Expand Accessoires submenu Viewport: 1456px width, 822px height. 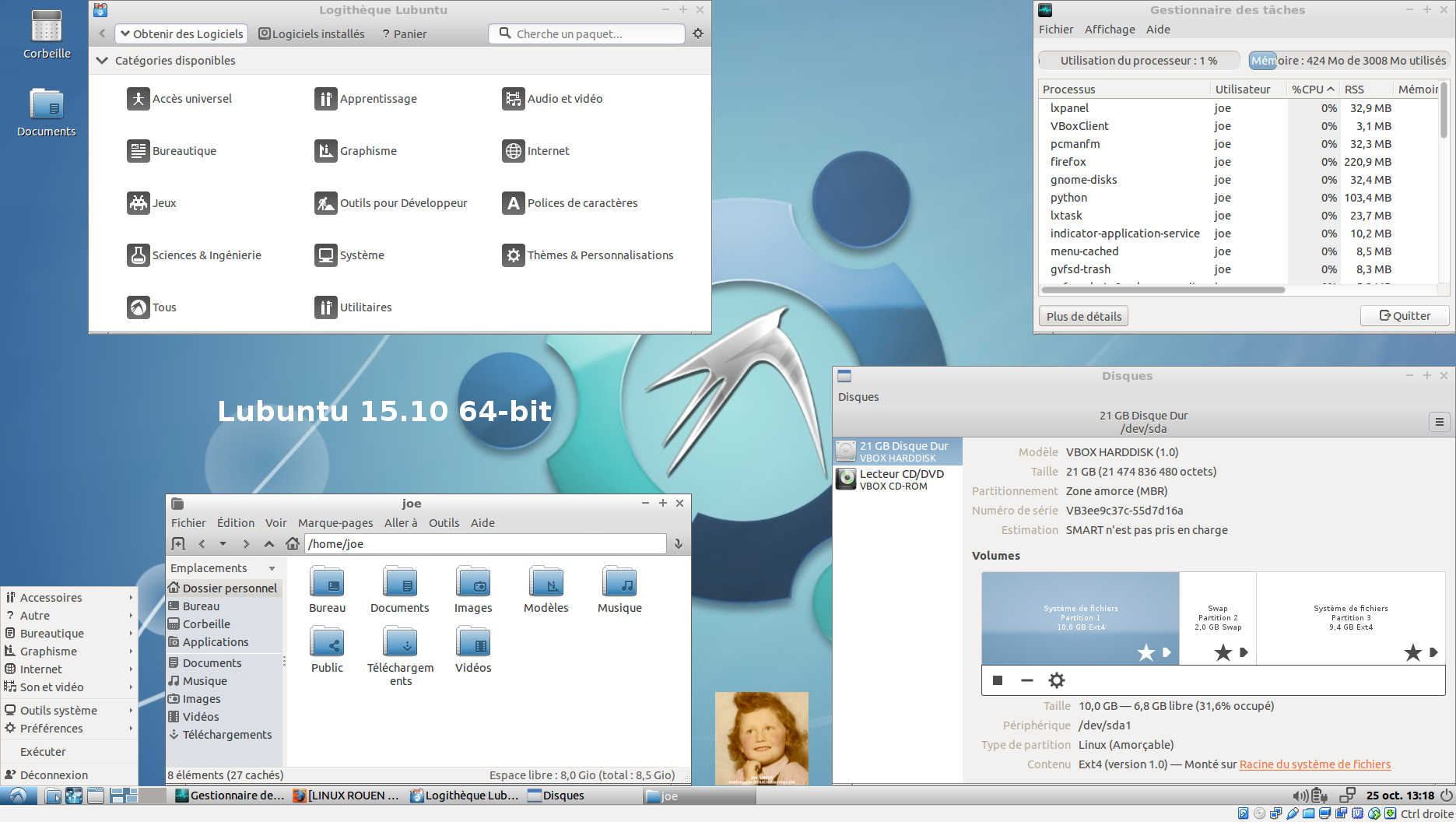tap(70, 598)
